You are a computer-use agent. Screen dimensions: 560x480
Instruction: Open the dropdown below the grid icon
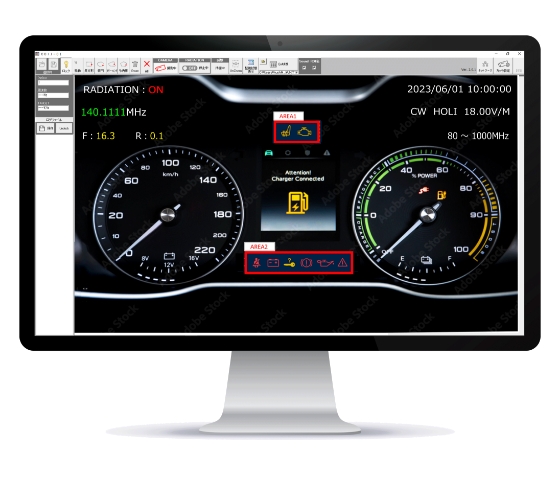278,72
